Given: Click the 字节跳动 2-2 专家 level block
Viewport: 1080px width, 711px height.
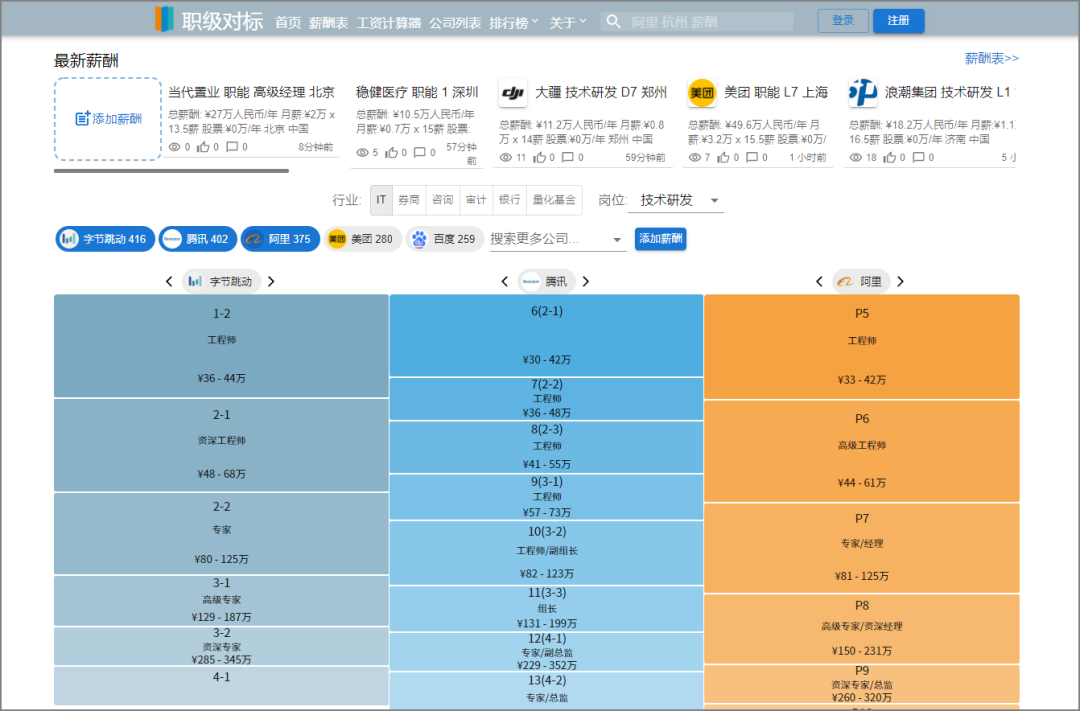Looking at the screenshot, I should pos(221,533).
